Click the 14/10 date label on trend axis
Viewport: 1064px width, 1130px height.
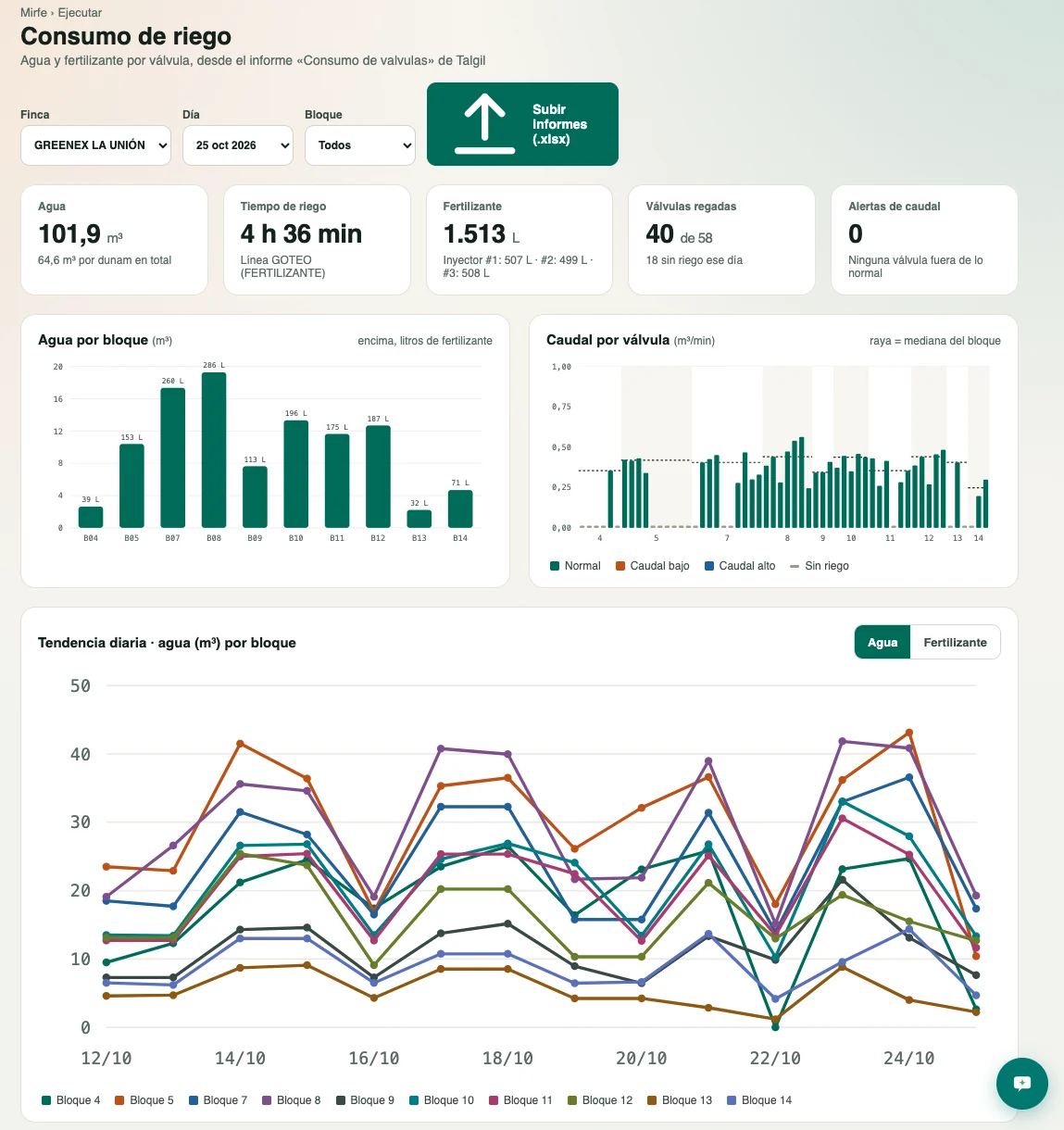click(240, 1058)
